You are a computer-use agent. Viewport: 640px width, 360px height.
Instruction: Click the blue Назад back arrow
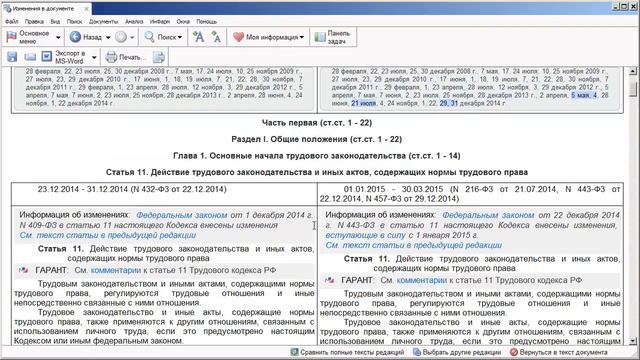(75, 37)
